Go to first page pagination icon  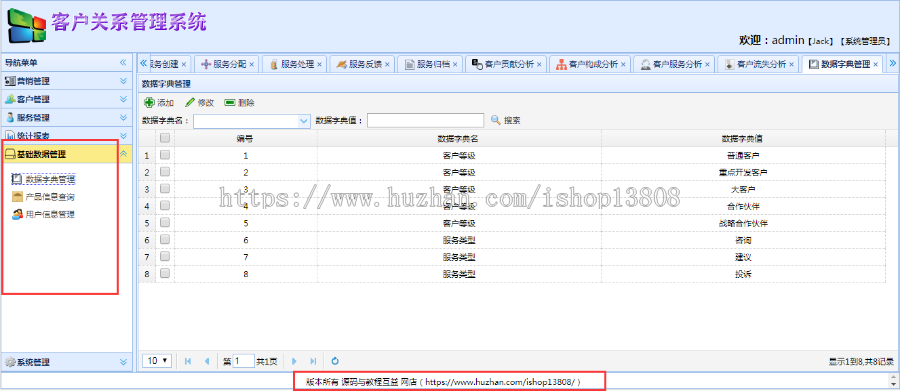pyautogui.click(x=188, y=361)
